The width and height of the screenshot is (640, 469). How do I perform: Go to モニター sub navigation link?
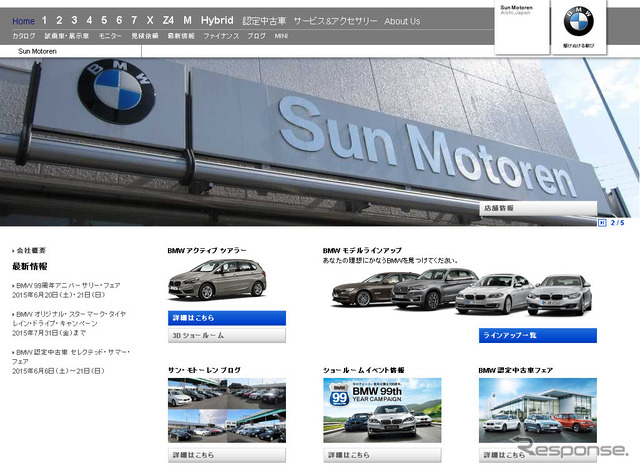(110, 36)
